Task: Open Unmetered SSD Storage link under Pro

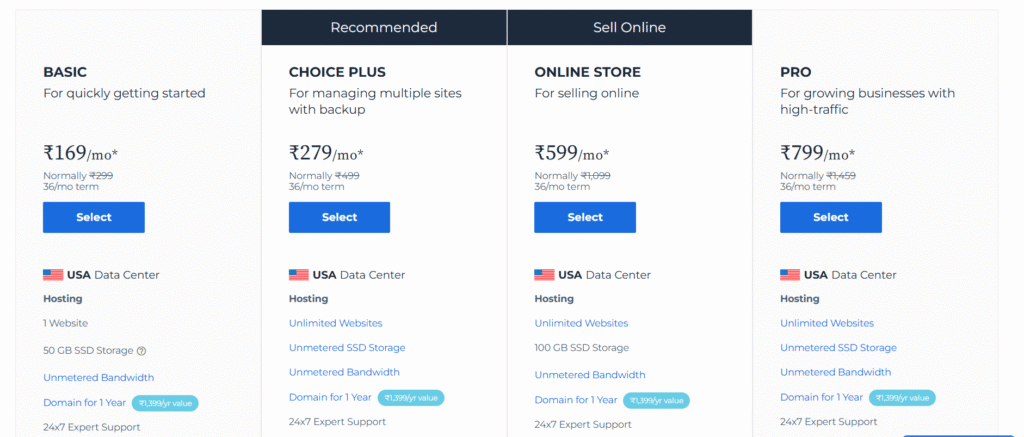Action: (838, 348)
